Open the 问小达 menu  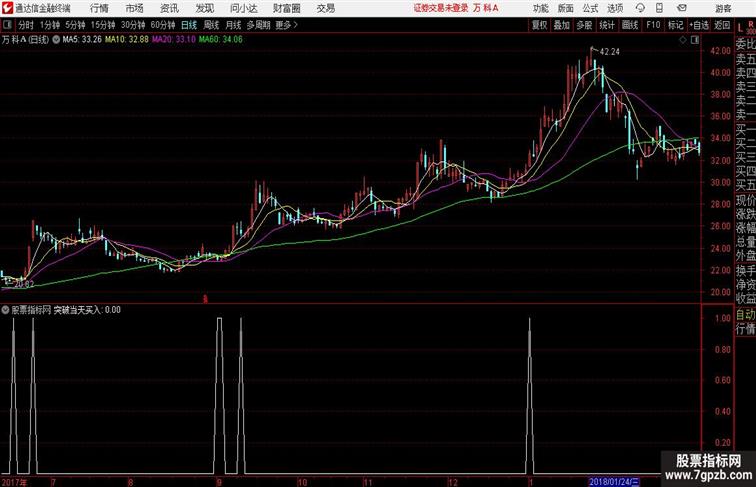[243, 8]
